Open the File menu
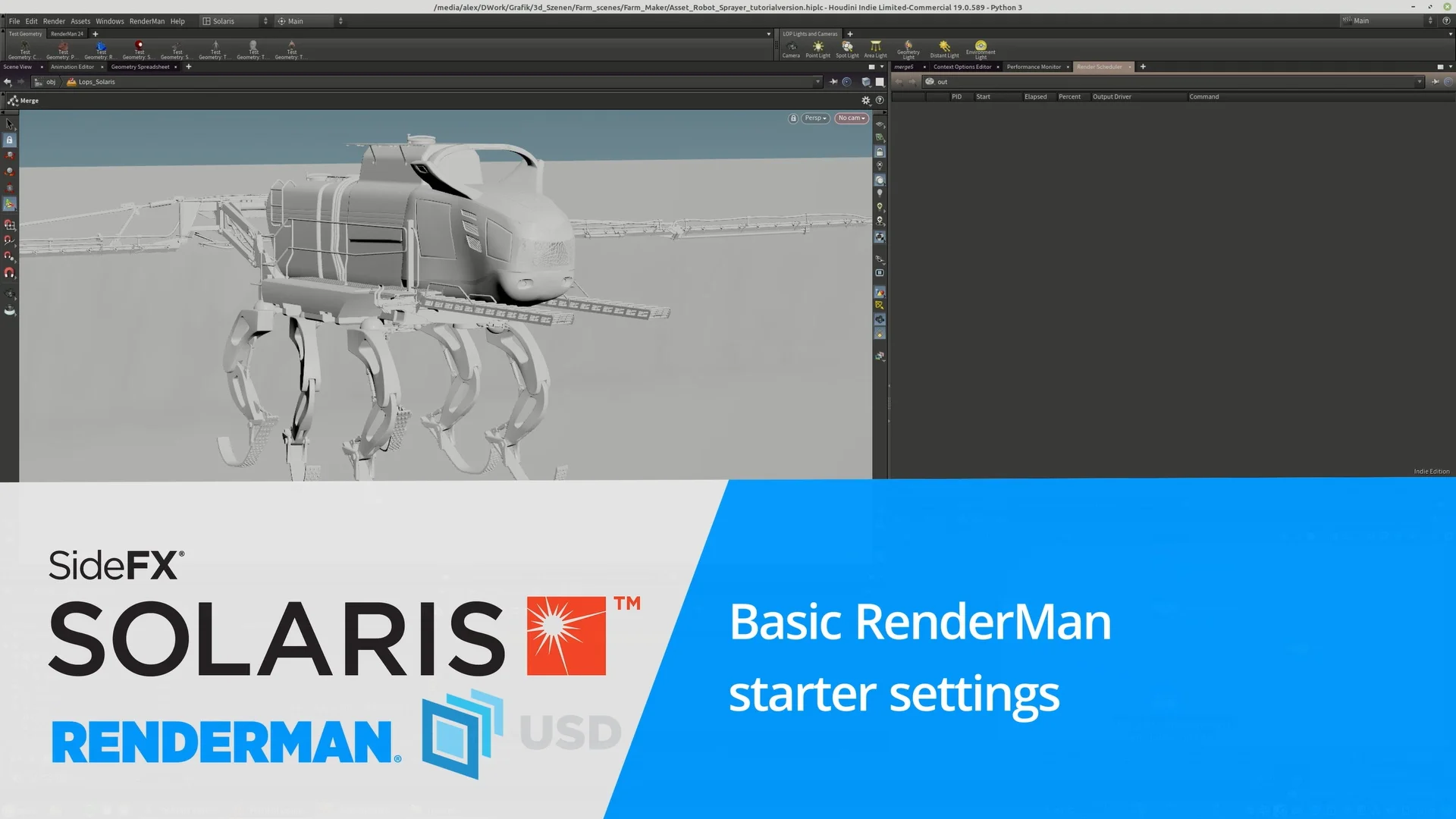The width and height of the screenshot is (1456, 819). tap(14, 21)
